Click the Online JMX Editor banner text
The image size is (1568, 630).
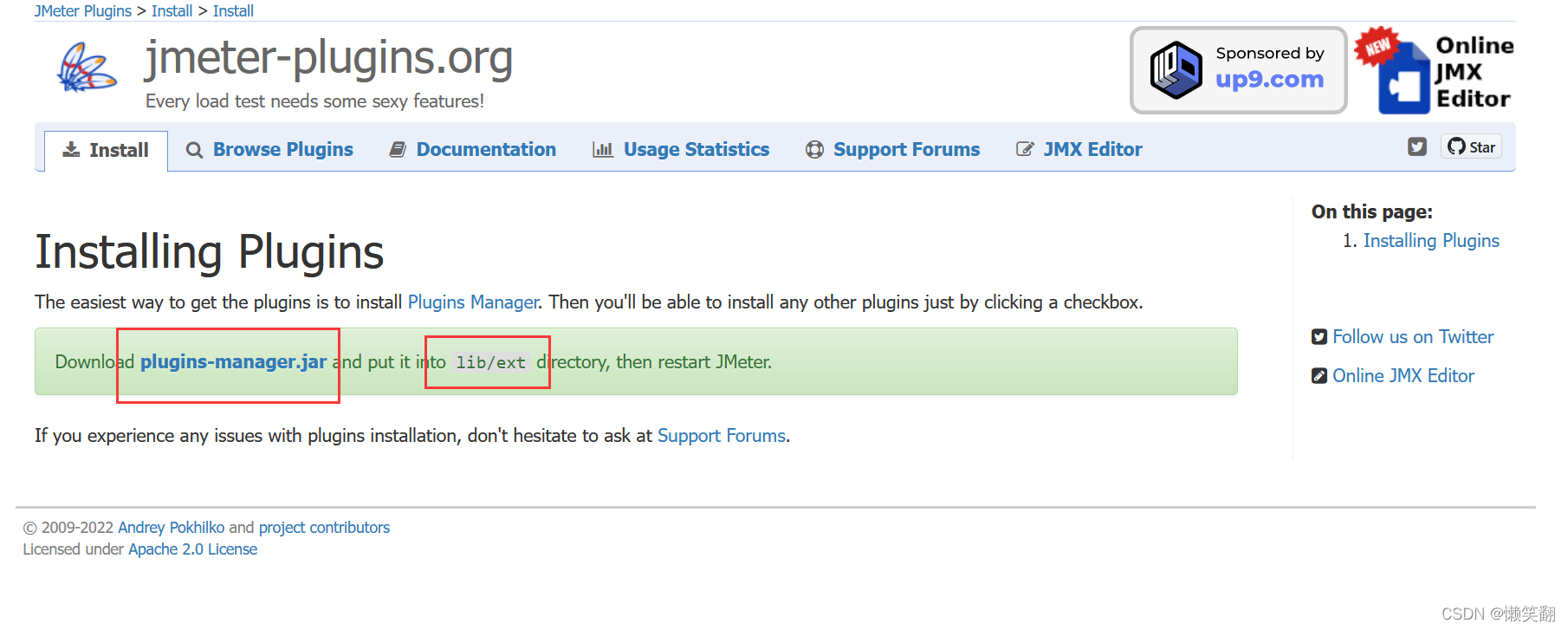coord(1474,72)
